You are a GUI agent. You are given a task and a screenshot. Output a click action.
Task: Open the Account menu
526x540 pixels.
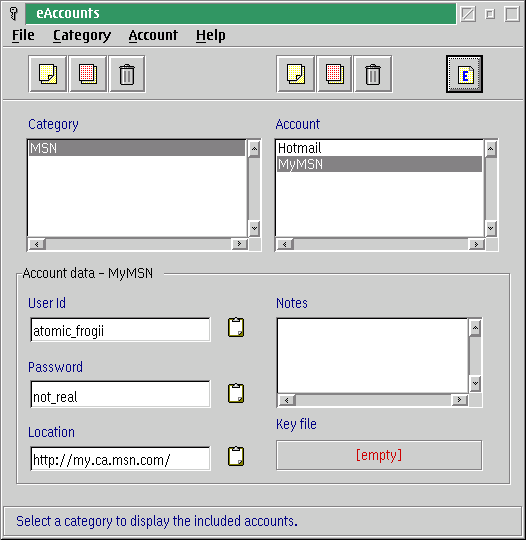(153, 35)
